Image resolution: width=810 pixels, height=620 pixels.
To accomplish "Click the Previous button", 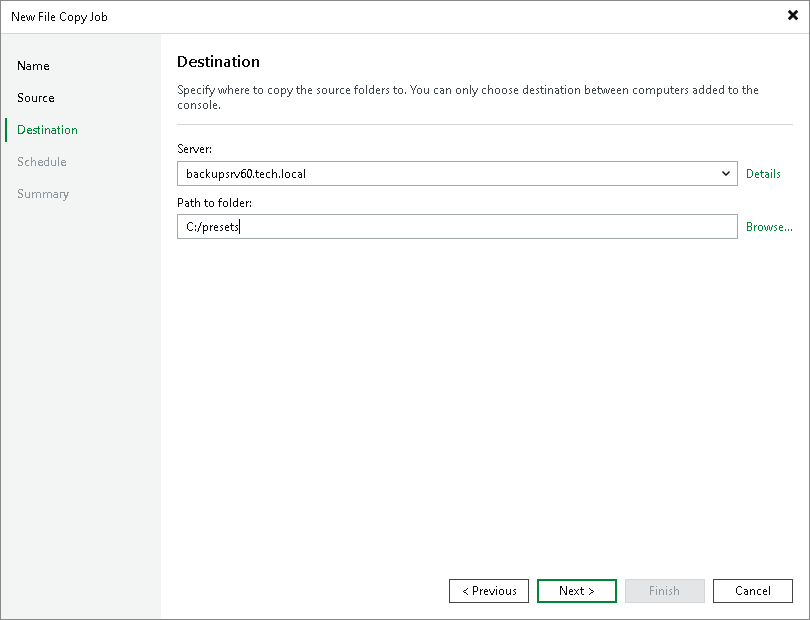I will 489,591.
